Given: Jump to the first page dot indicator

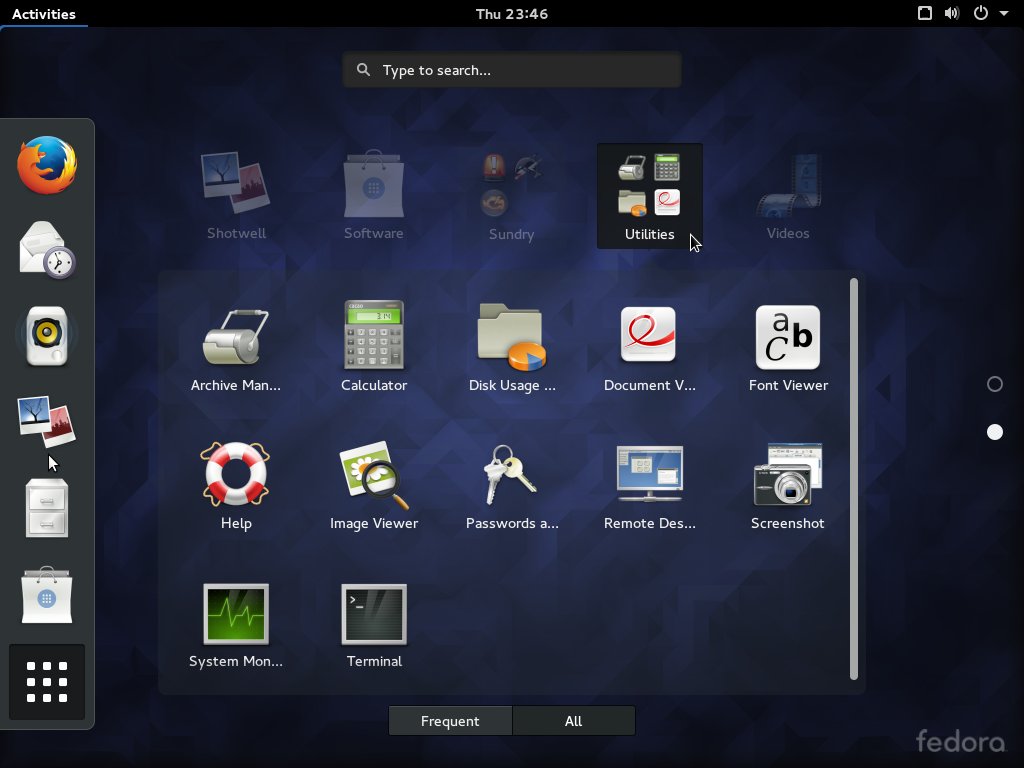Looking at the screenshot, I should pyautogui.click(x=995, y=383).
